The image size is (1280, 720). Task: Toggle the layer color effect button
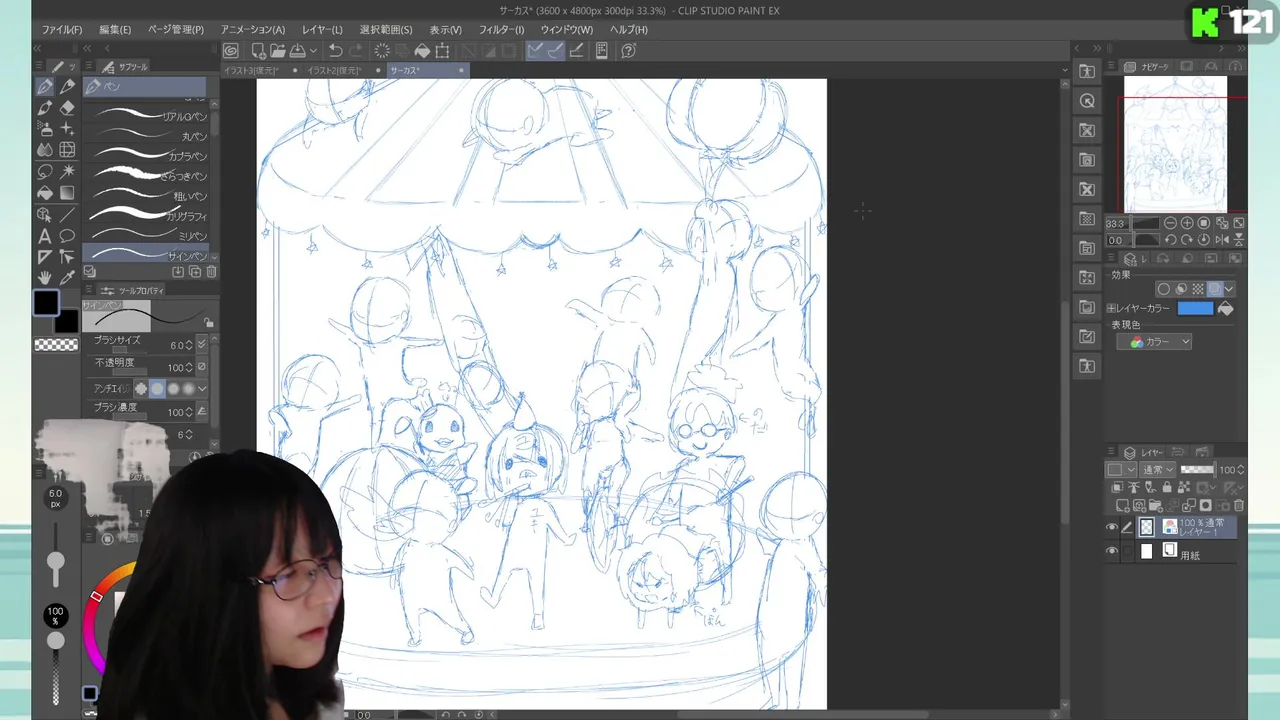[1214, 289]
